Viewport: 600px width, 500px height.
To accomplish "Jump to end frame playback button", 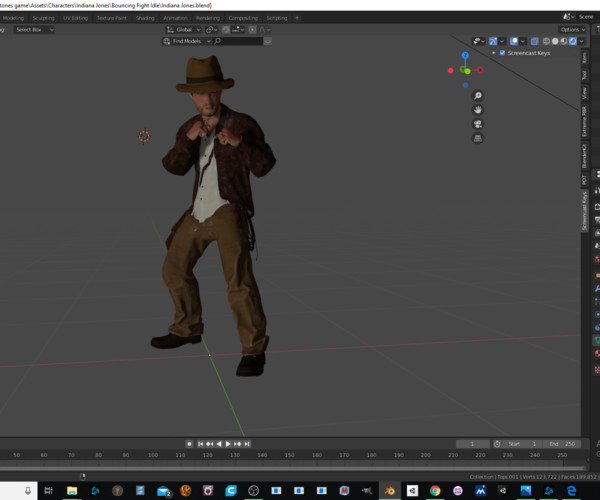I will click(x=247, y=444).
